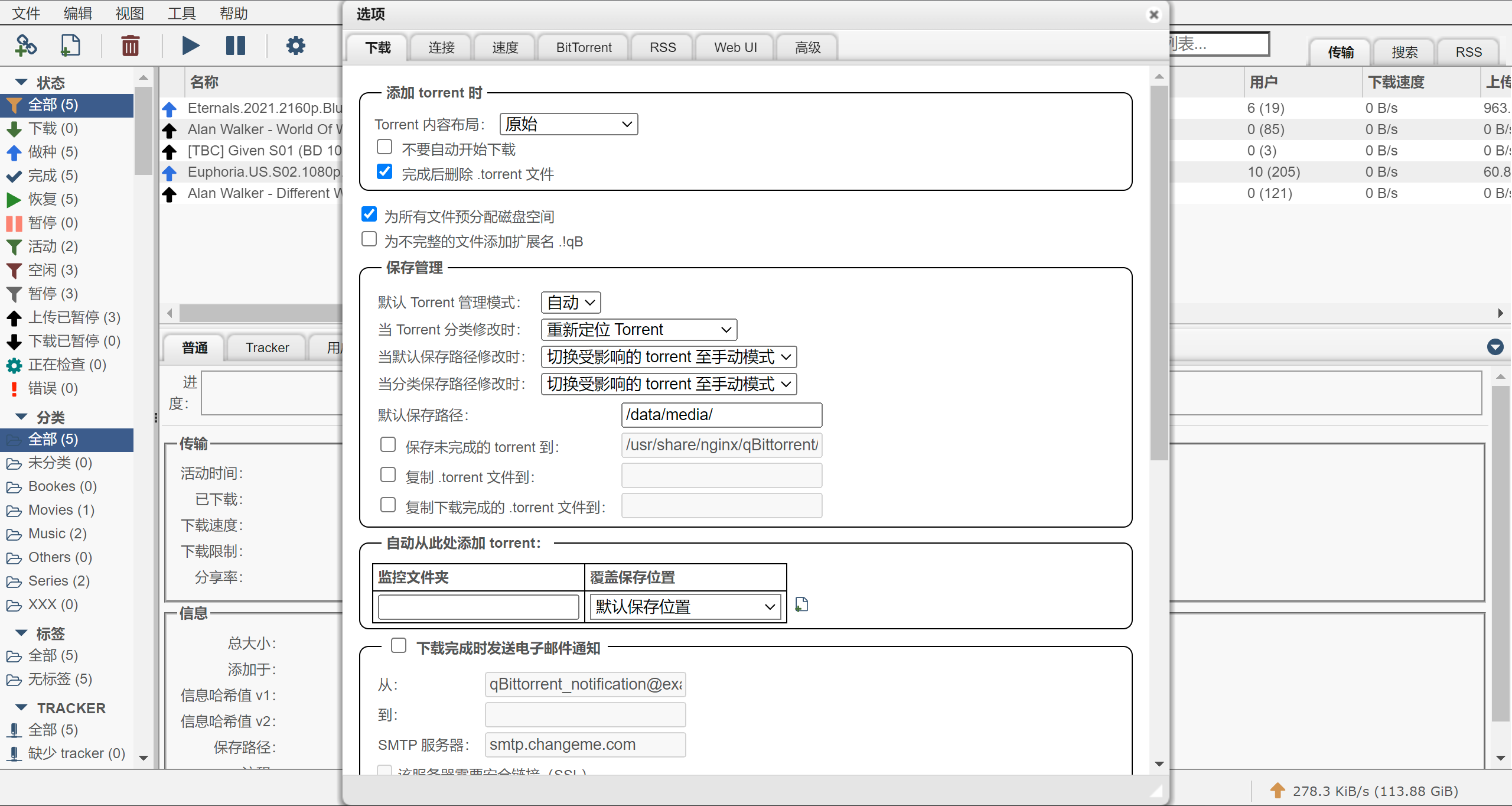Click the copy icon beside watched folders table
Image resolution: width=1512 pixels, height=806 pixels.
click(x=801, y=604)
